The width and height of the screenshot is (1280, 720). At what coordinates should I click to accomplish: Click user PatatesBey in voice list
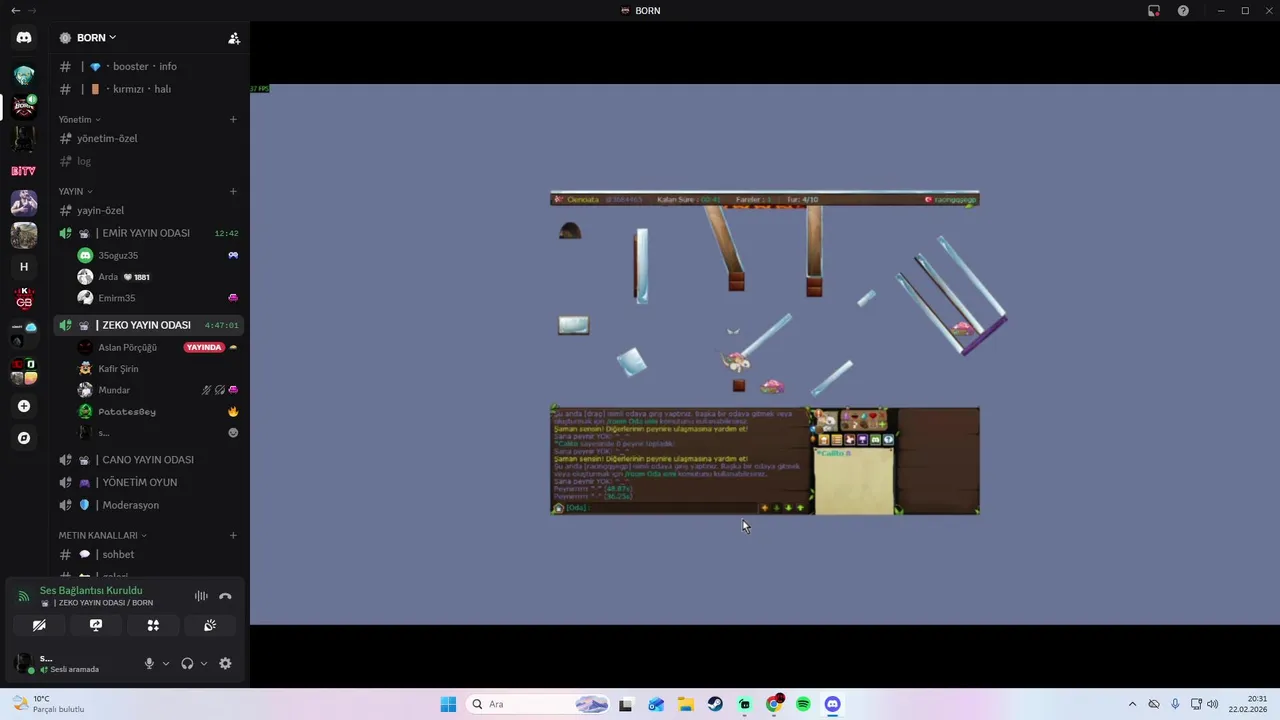(x=158, y=411)
